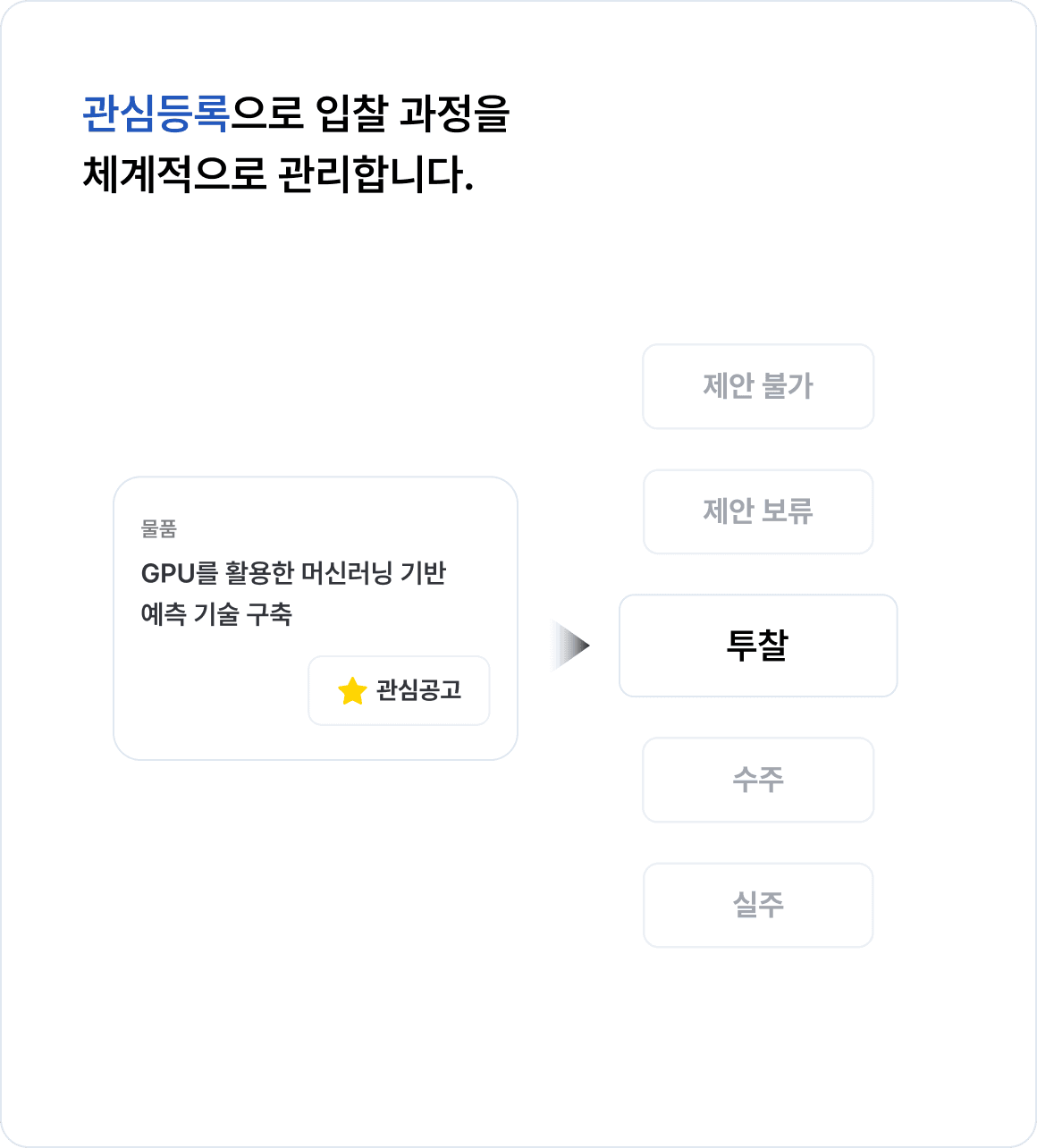Click the word 기반 in the card title
This screenshot has width=1037, height=1148.
point(423,573)
